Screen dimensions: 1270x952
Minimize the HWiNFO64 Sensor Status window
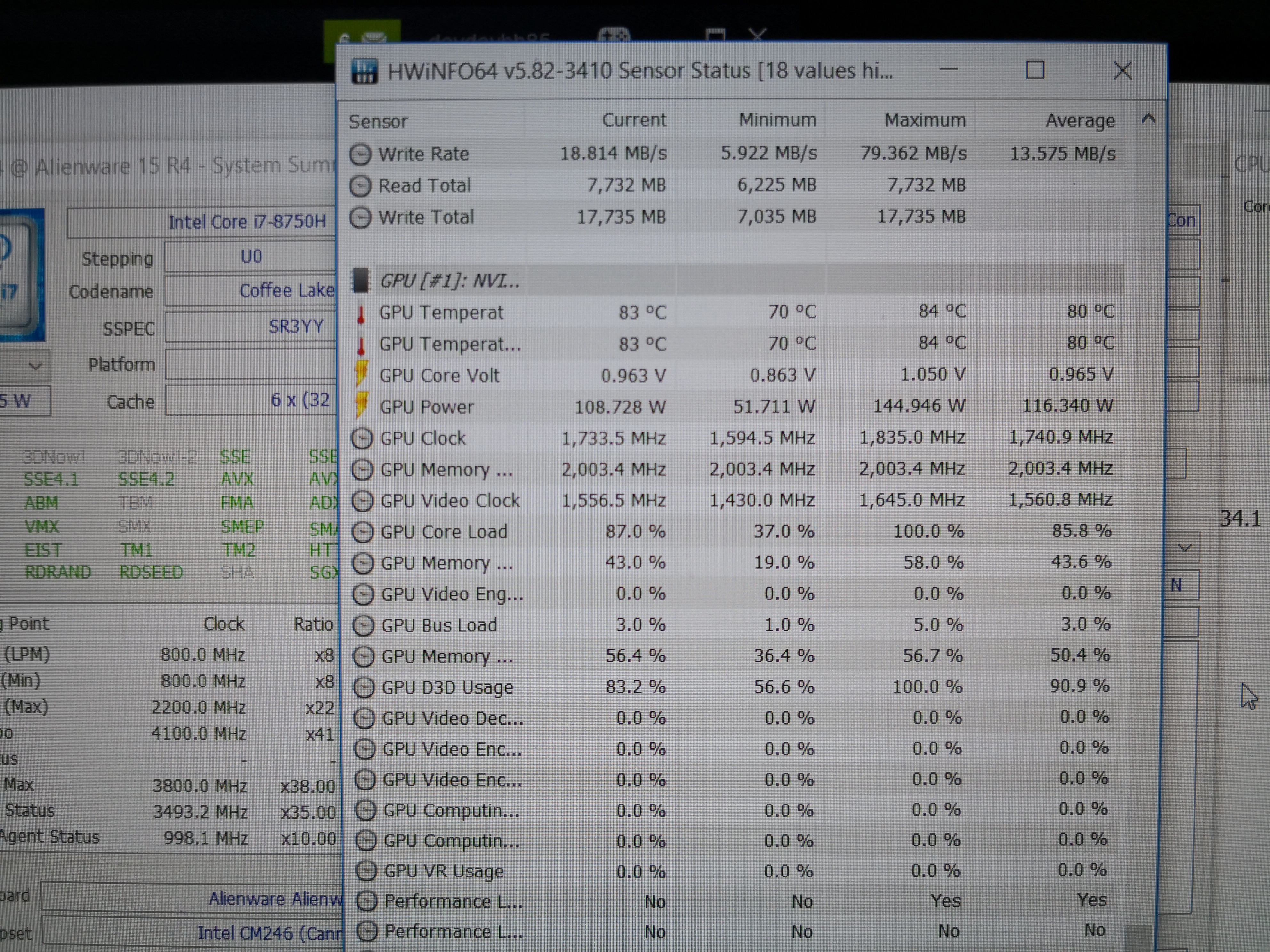[948, 70]
